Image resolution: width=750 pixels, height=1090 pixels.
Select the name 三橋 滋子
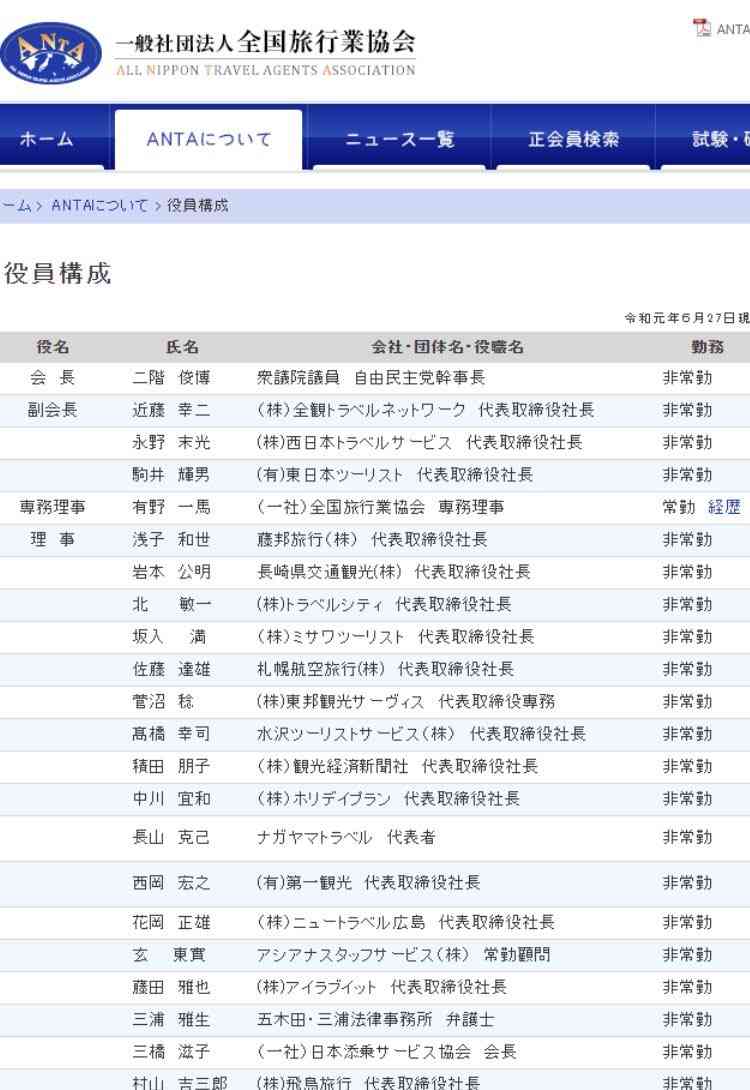point(171,1052)
